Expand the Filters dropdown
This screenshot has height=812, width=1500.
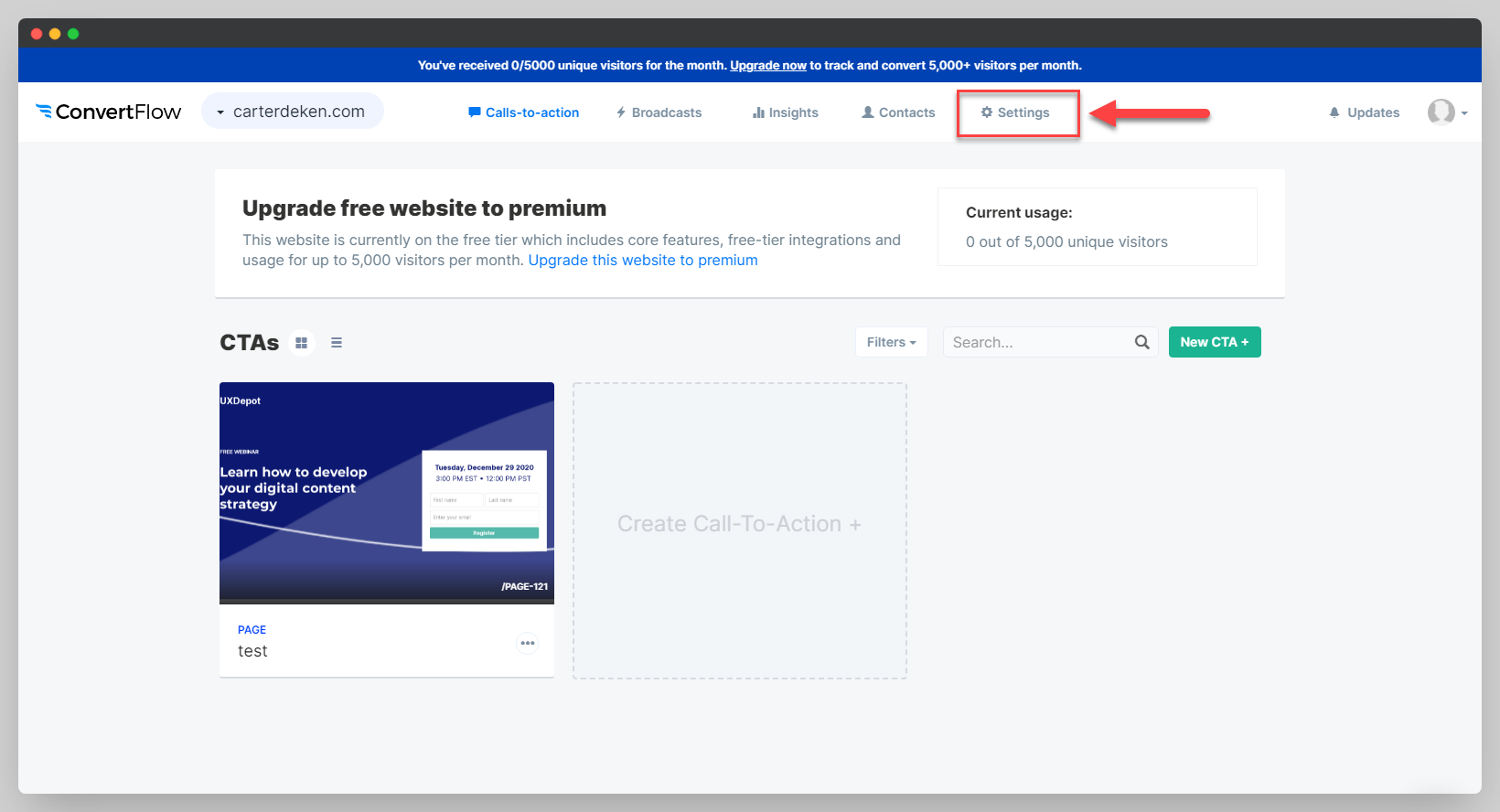point(891,342)
